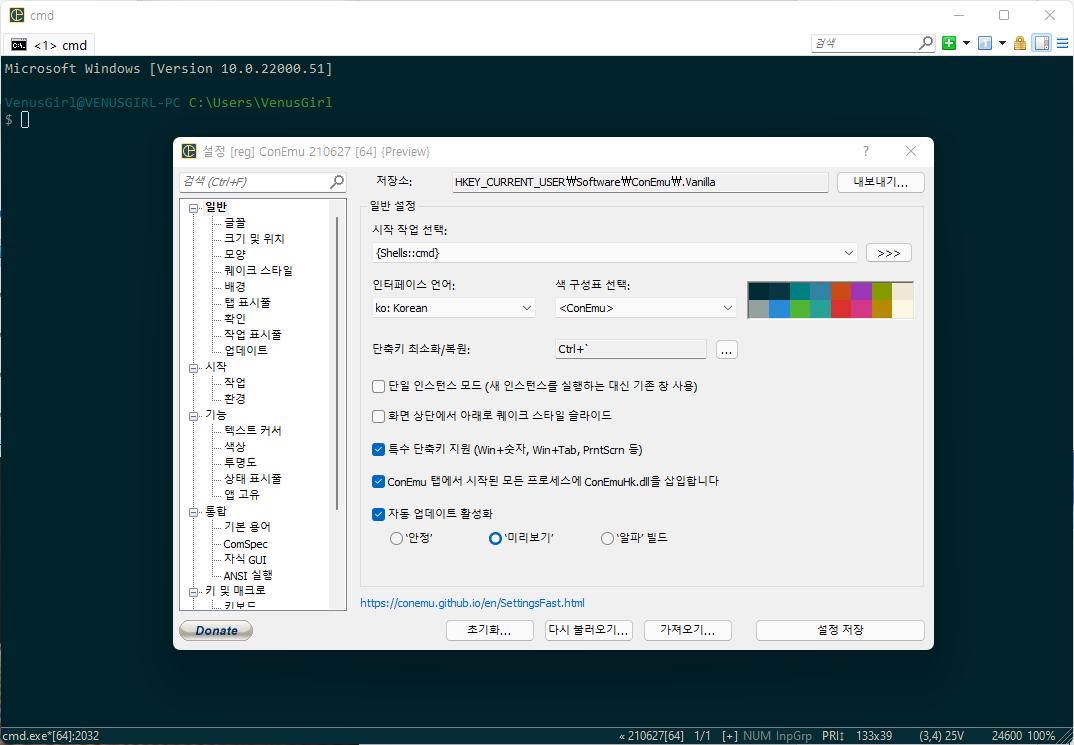The image size is (1074, 745).
Task: Click the 133x39 size in the status bar
Action: coord(874,736)
